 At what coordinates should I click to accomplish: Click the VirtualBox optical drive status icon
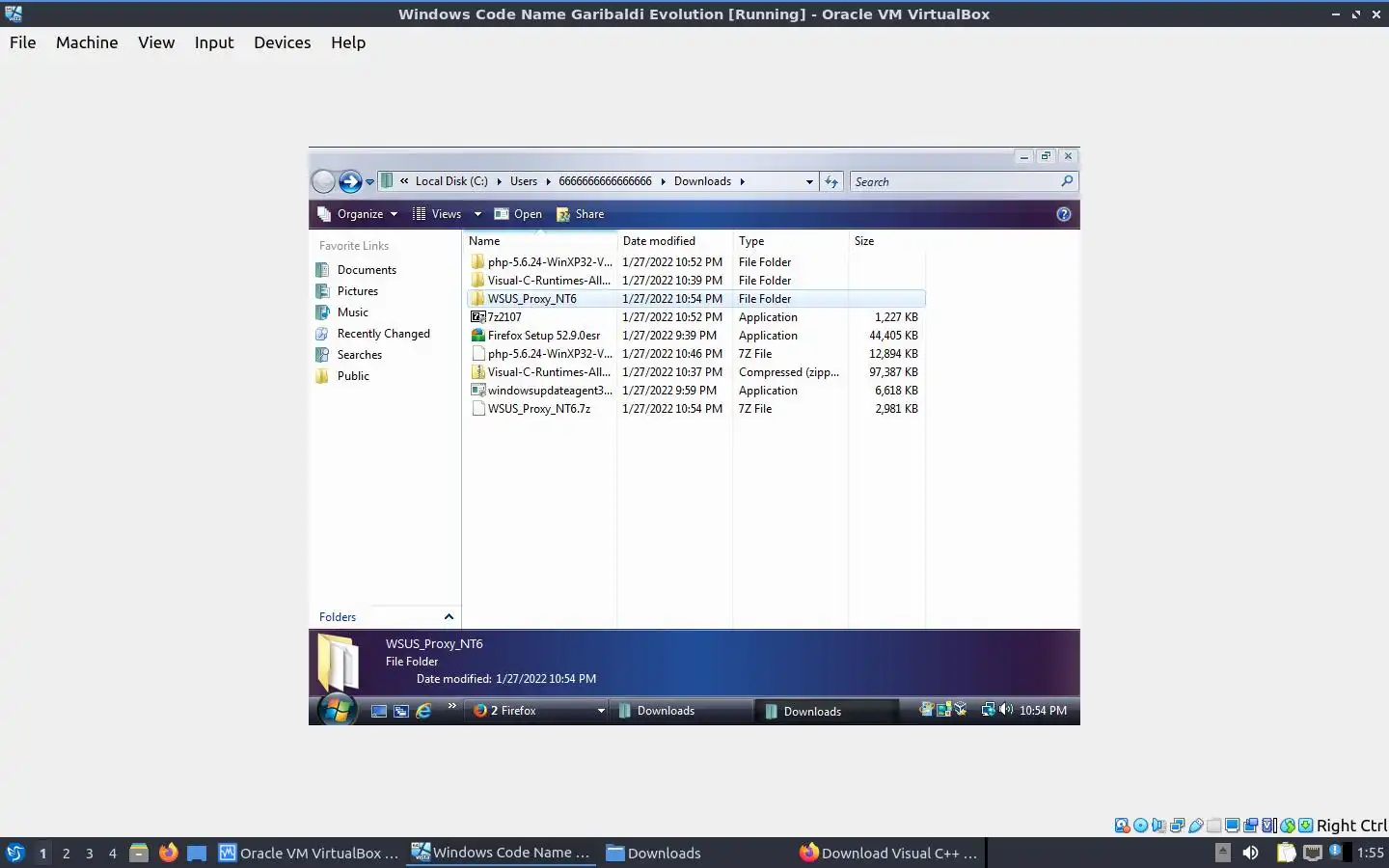1141,826
